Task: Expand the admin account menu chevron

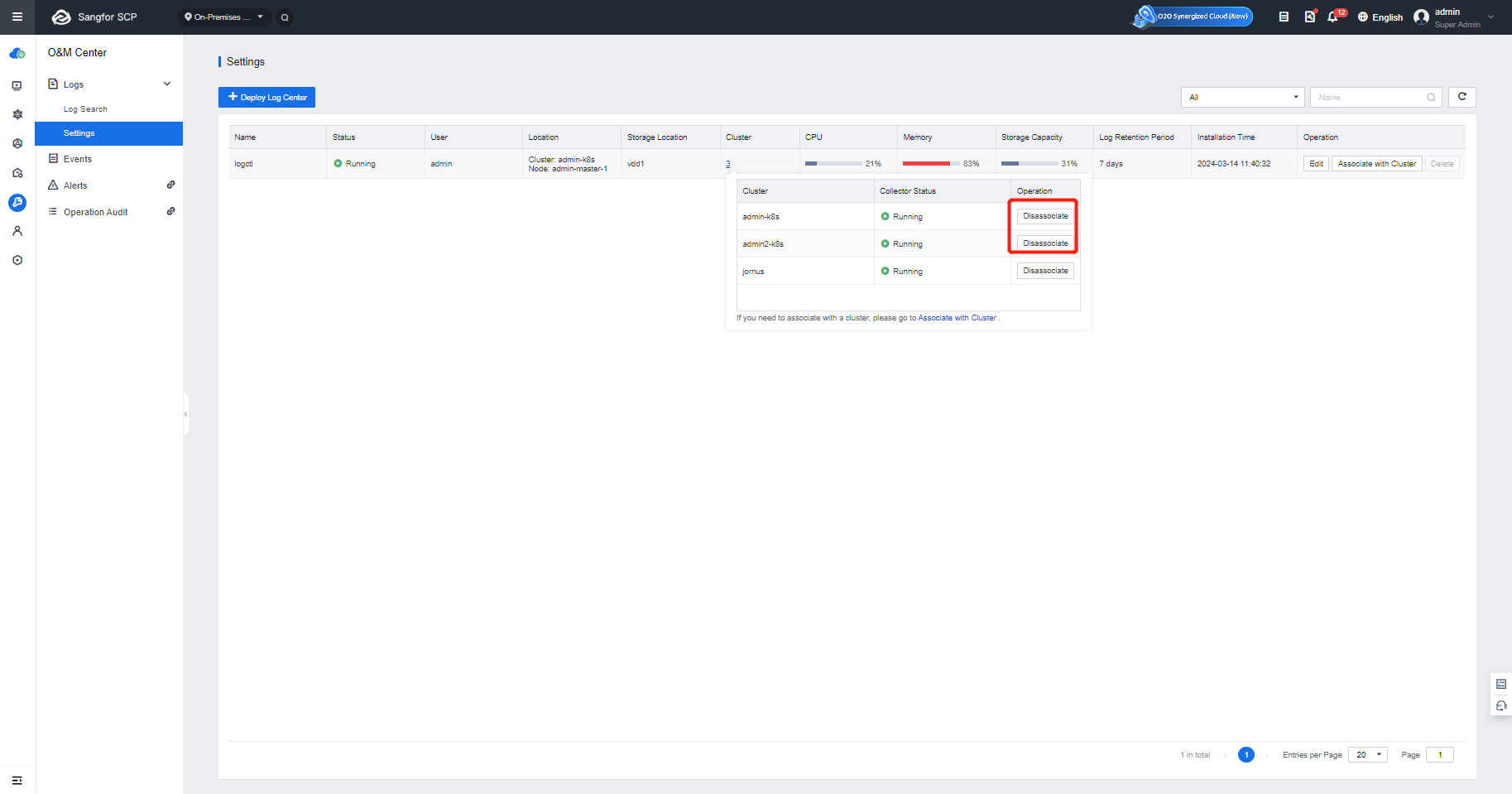Action: [1491, 17]
